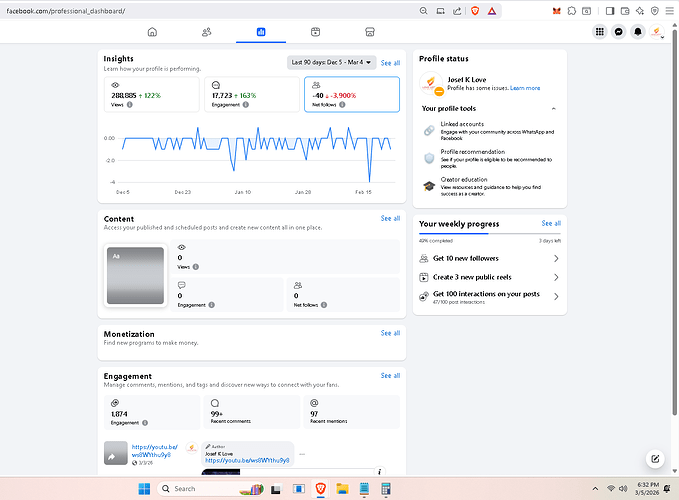This screenshot has height=500, width=679.
Task: Open the date range dropdown Last 90 days
Action: (x=330, y=62)
